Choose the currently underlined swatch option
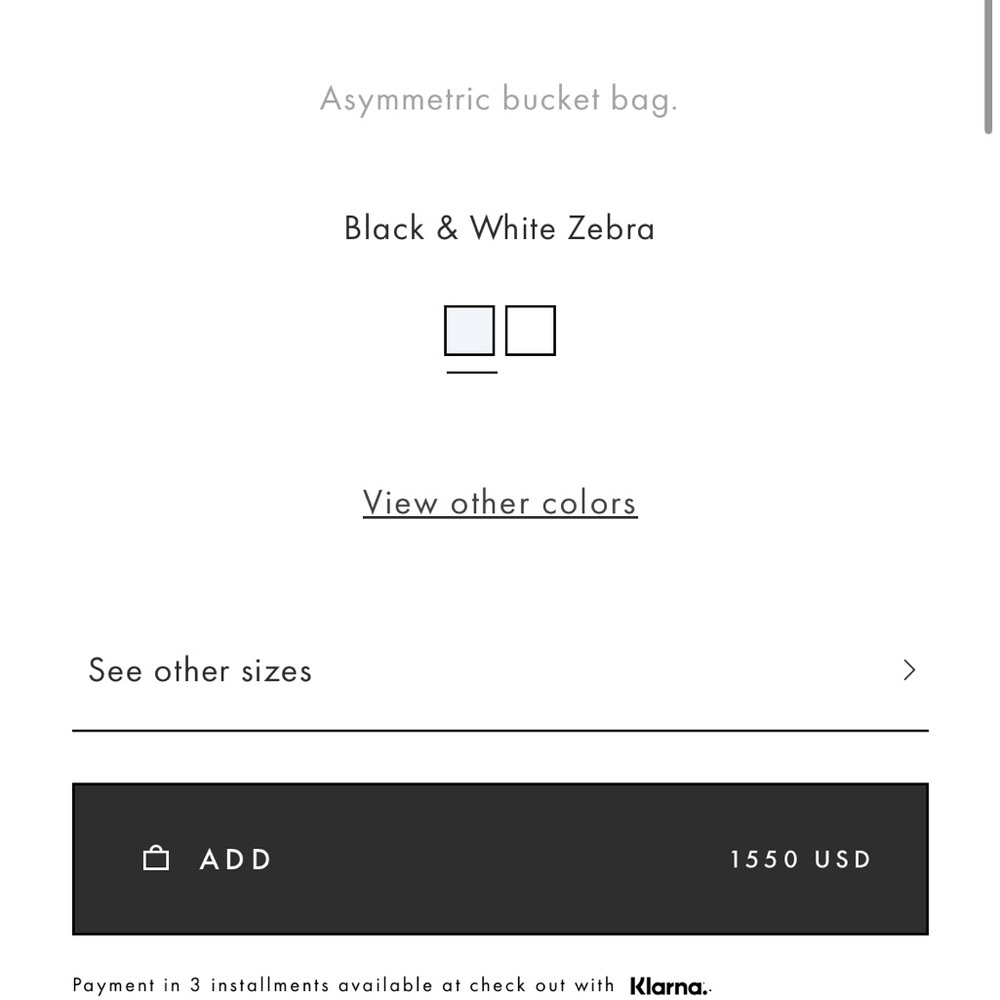Image resolution: width=1000 pixels, height=1000 pixels. 468,330
